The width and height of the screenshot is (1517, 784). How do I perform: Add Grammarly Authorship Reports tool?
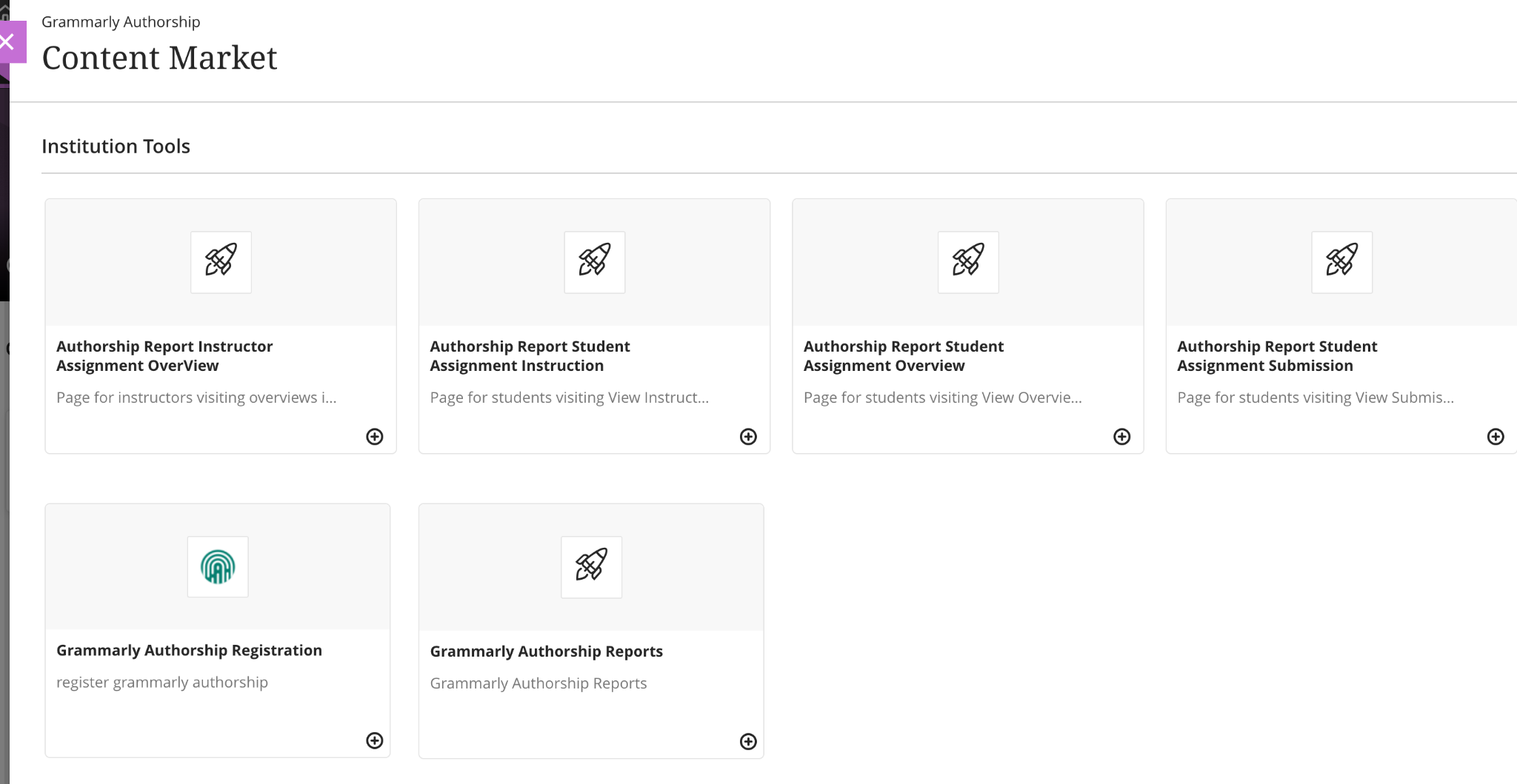click(748, 742)
